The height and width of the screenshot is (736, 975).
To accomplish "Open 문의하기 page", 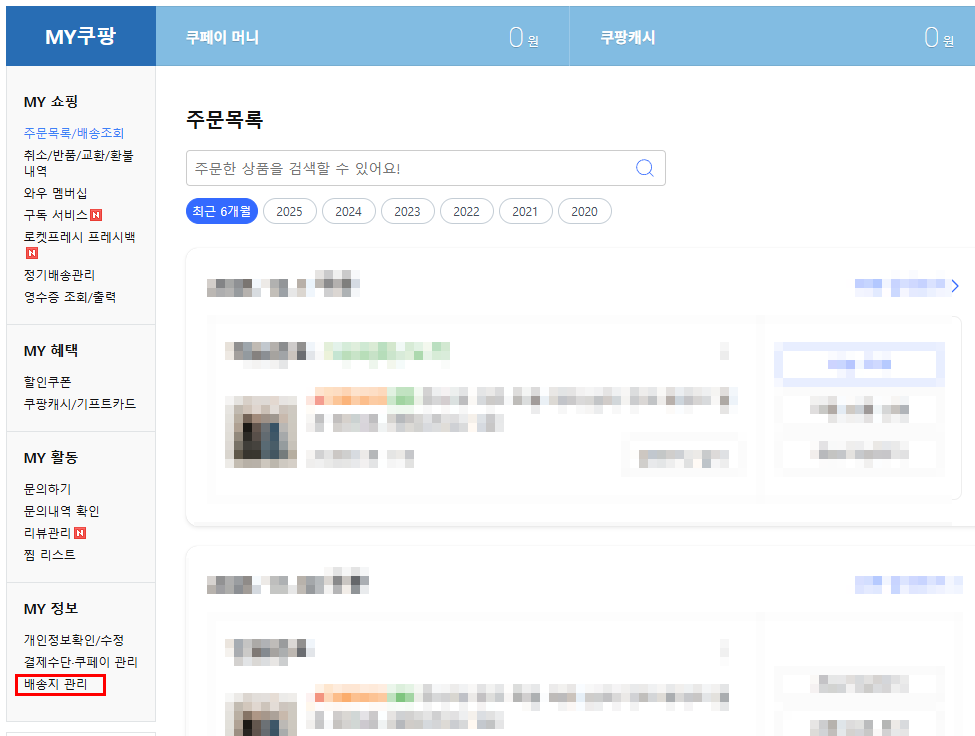I will (47, 489).
